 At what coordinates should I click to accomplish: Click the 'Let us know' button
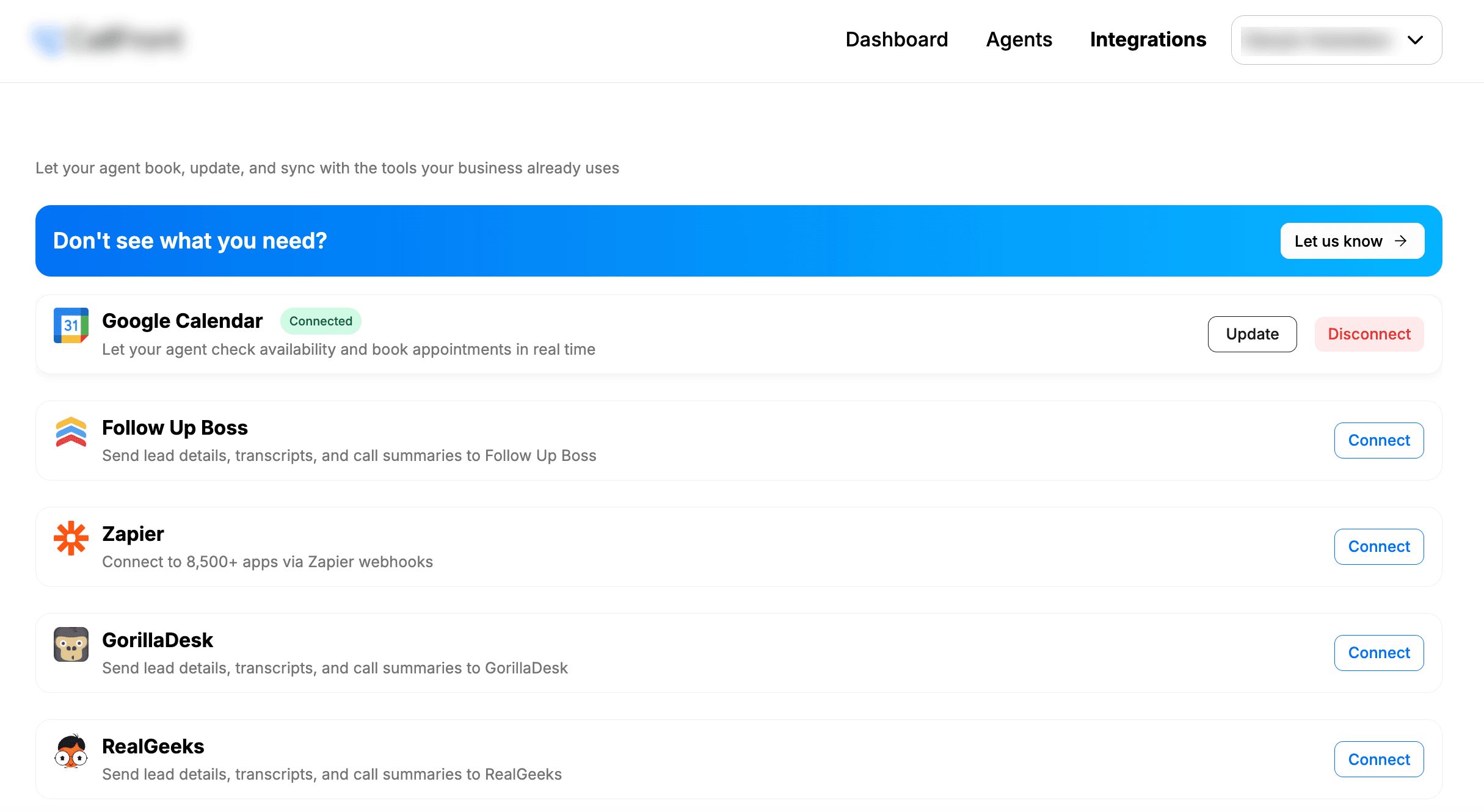pos(1352,241)
